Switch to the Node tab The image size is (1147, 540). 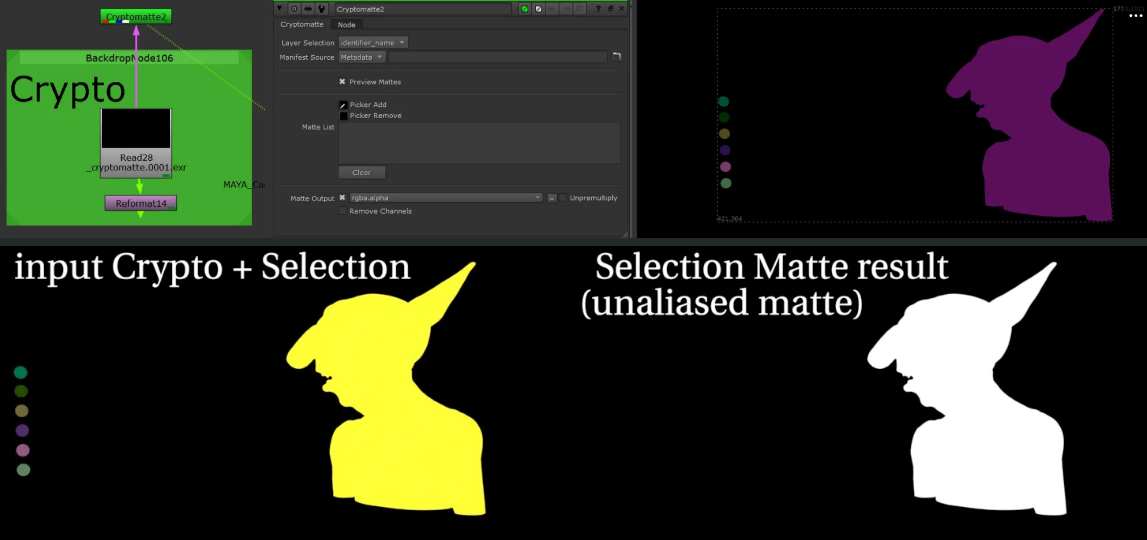click(346, 24)
